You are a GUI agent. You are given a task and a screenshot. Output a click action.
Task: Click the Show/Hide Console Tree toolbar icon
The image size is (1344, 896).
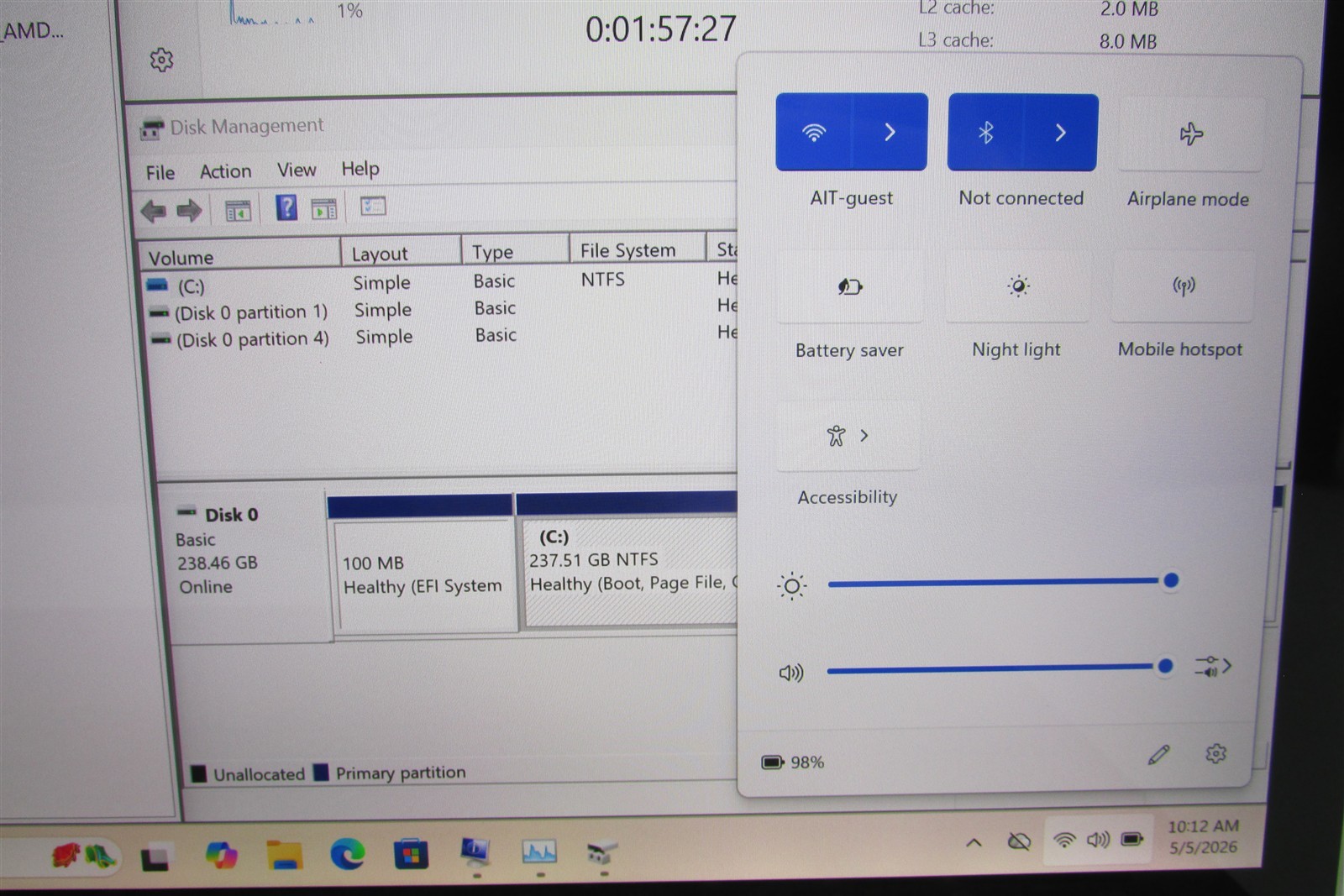pyautogui.click(x=239, y=210)
